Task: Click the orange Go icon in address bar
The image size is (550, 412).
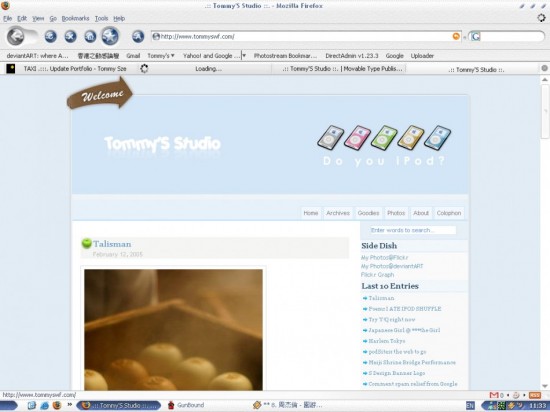Action: [x=456, y=36]
